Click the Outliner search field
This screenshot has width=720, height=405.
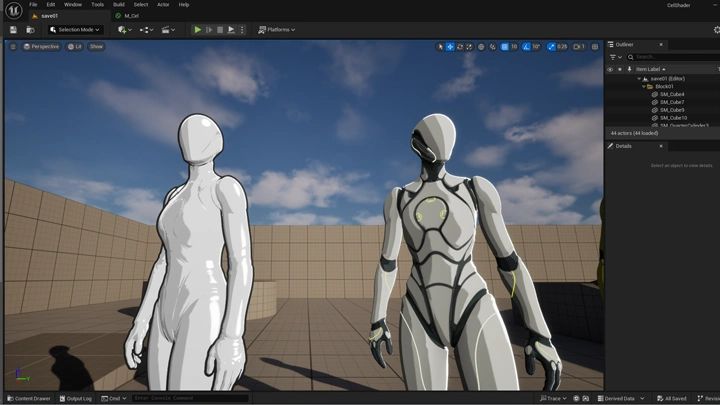(675, 57)
